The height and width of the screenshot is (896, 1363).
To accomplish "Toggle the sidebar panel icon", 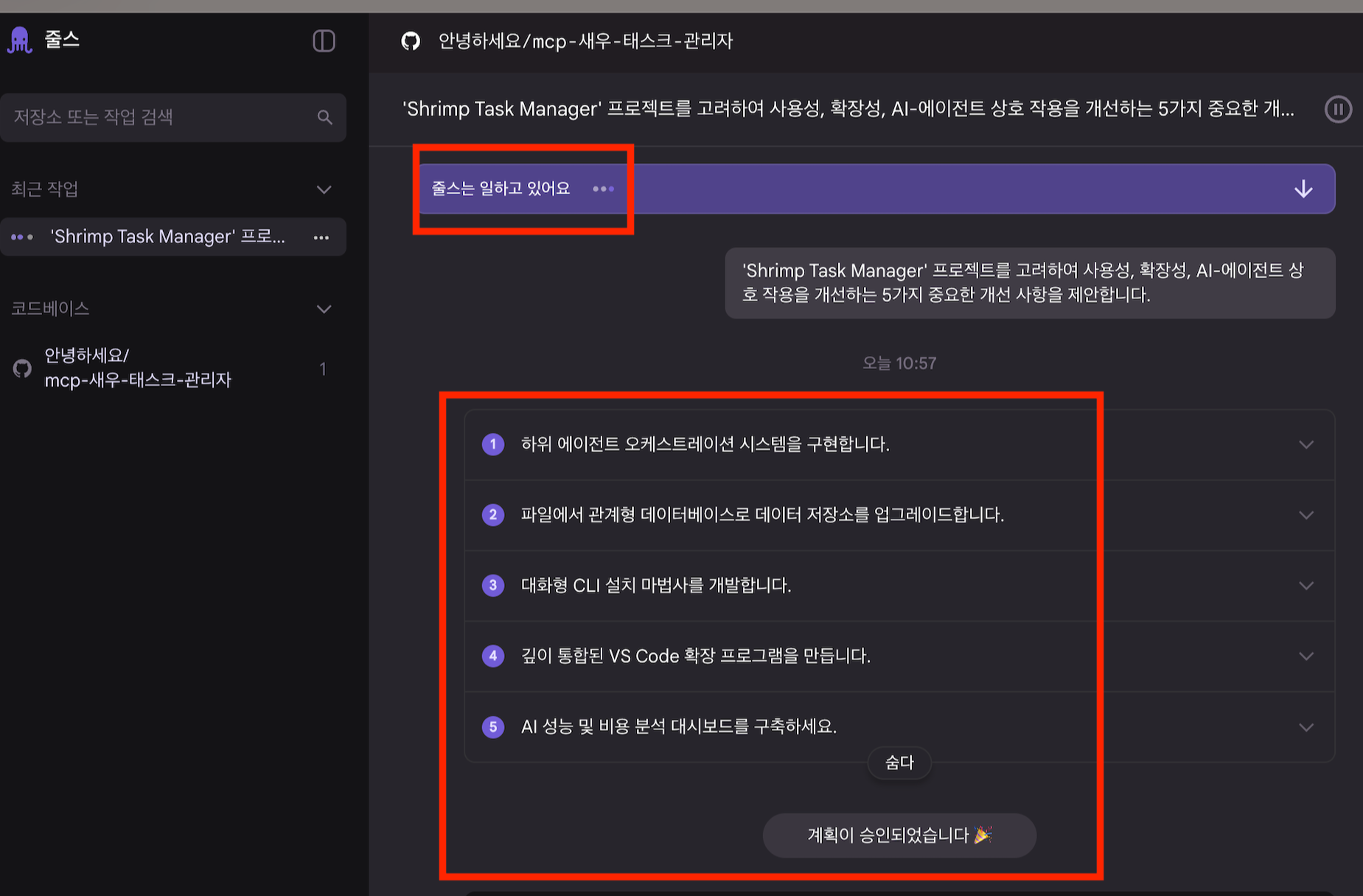I will pyautogui.click(x=324, y=41).
